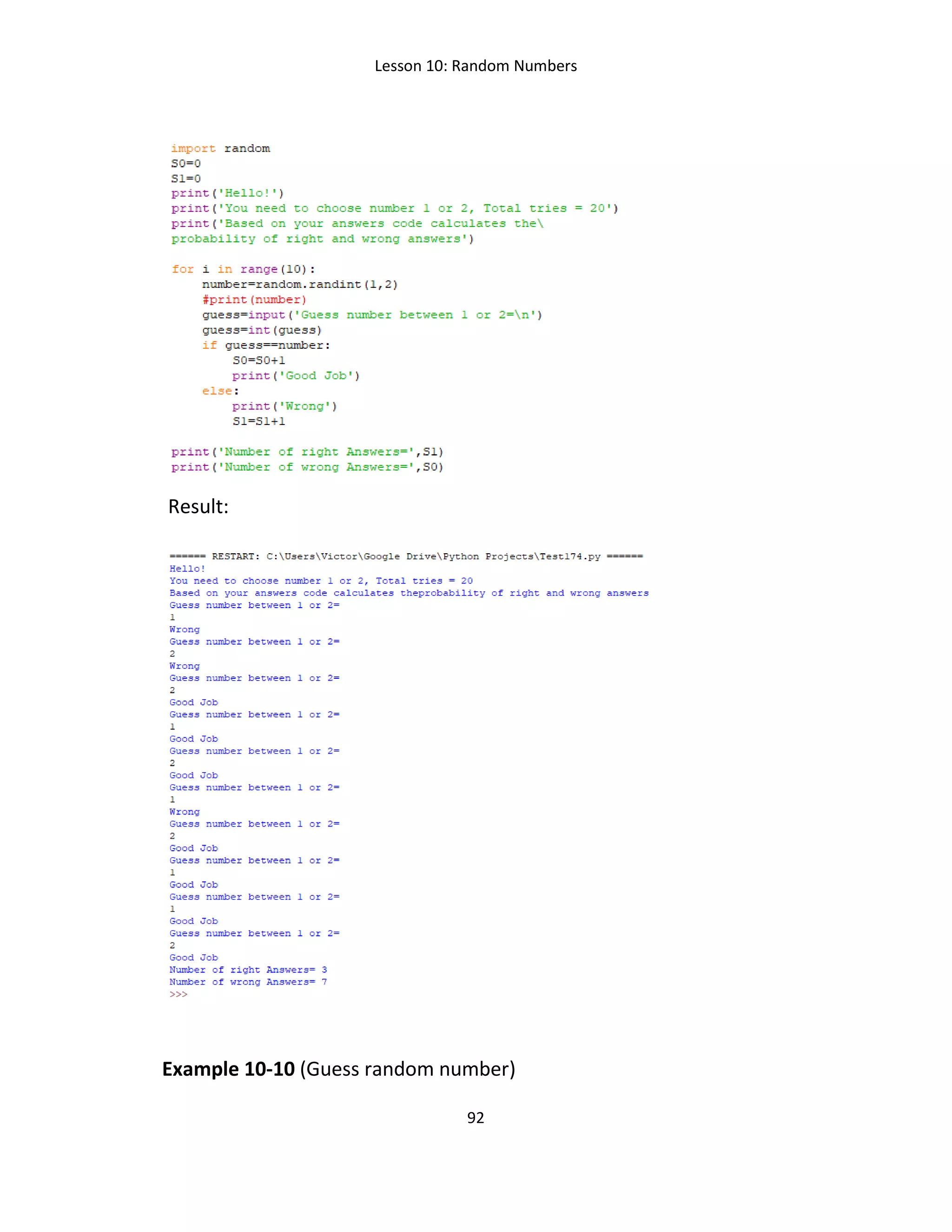Click code line "probability of right and wrong answers')"

323,239
